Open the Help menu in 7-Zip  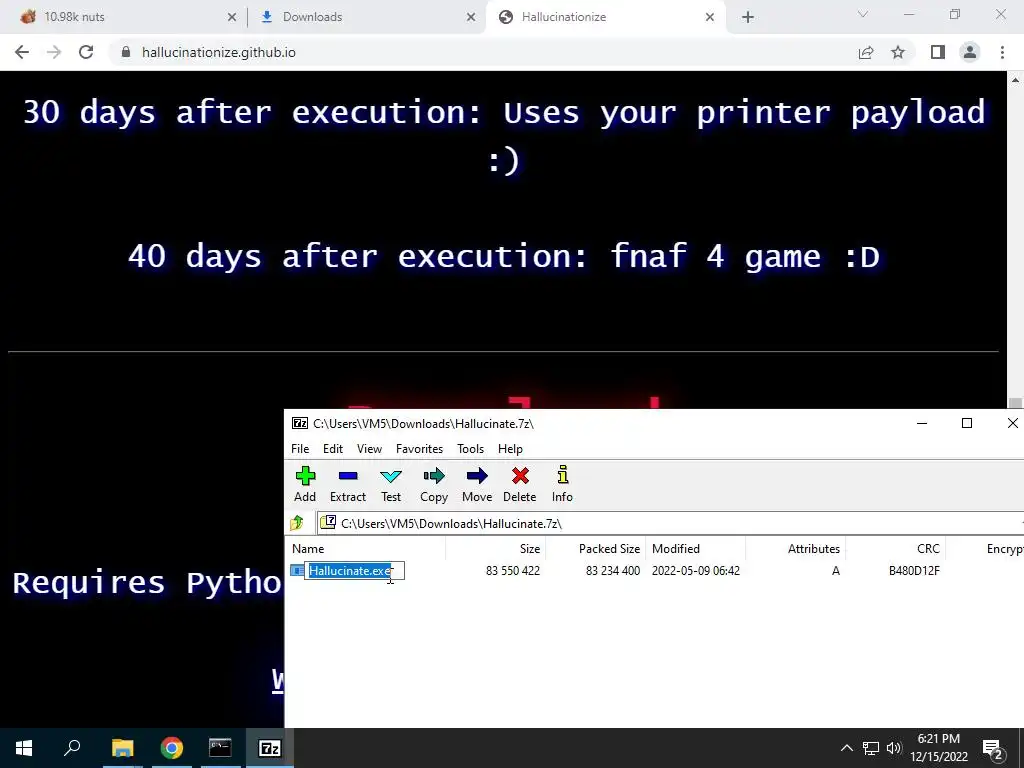tap(510, 449)
